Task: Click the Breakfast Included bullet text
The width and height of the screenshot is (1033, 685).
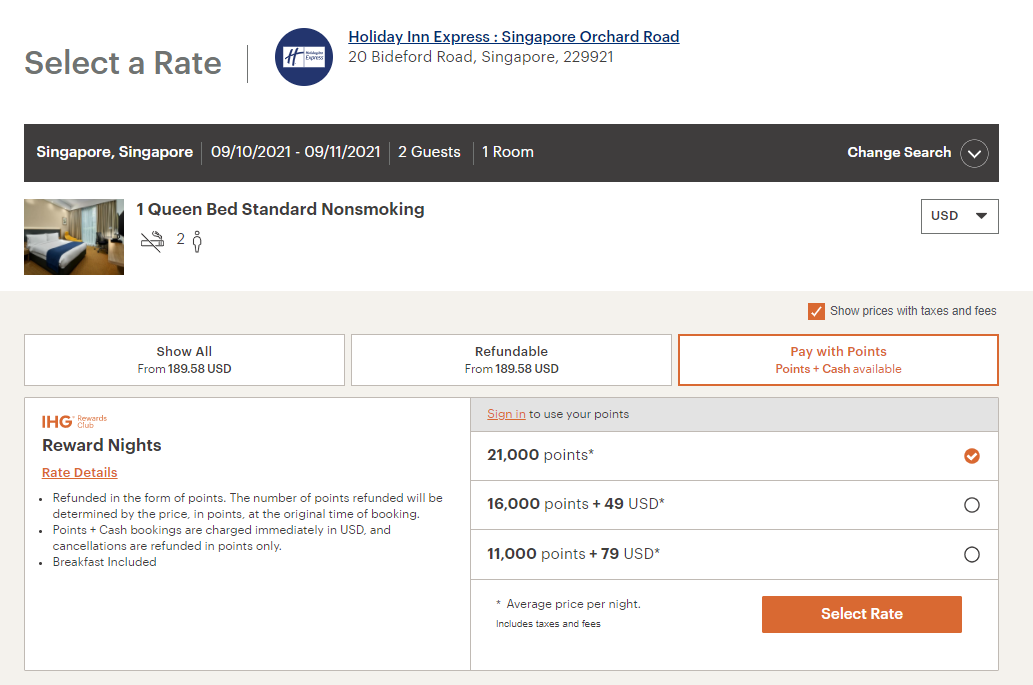Action: pos(105,562)
